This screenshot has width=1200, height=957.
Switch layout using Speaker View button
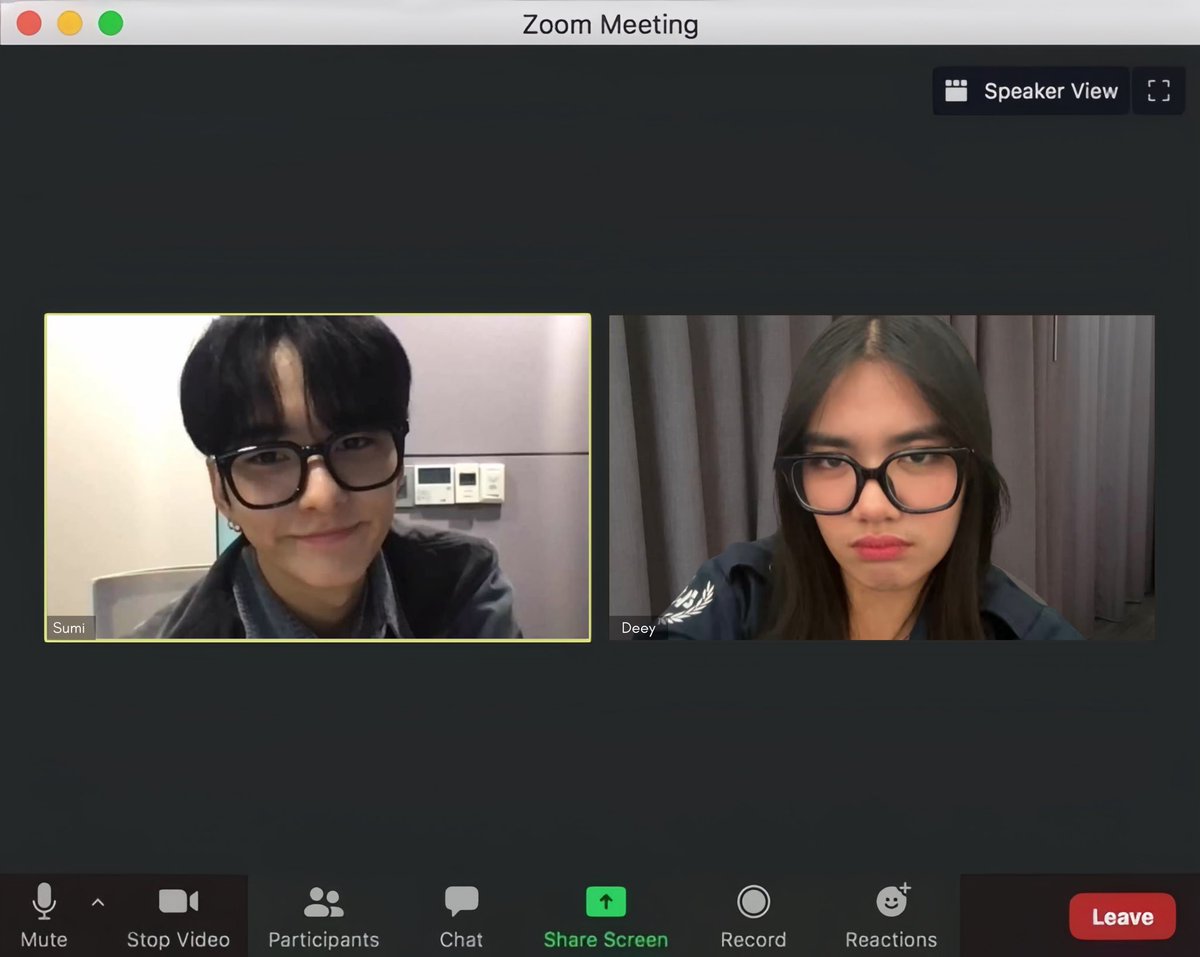pos(1031,91)
